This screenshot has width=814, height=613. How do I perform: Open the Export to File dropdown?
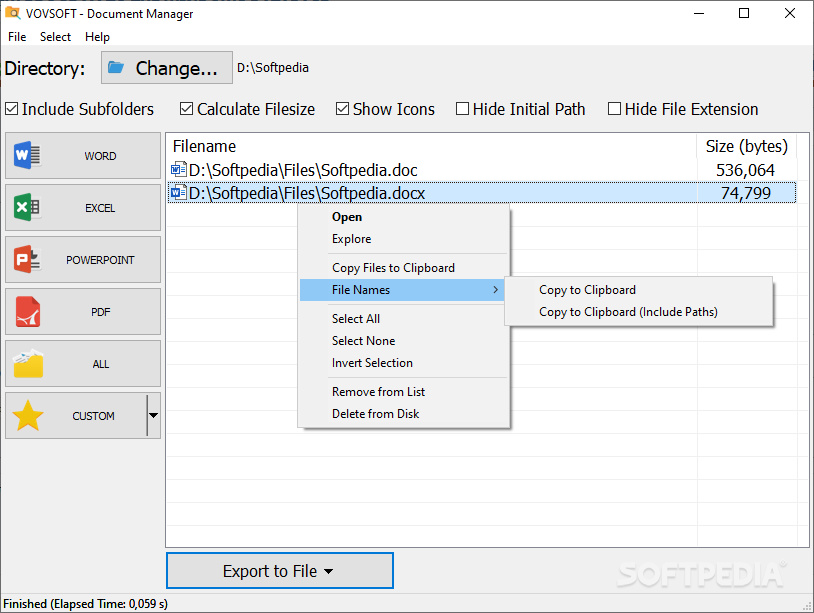pos(280,570)
